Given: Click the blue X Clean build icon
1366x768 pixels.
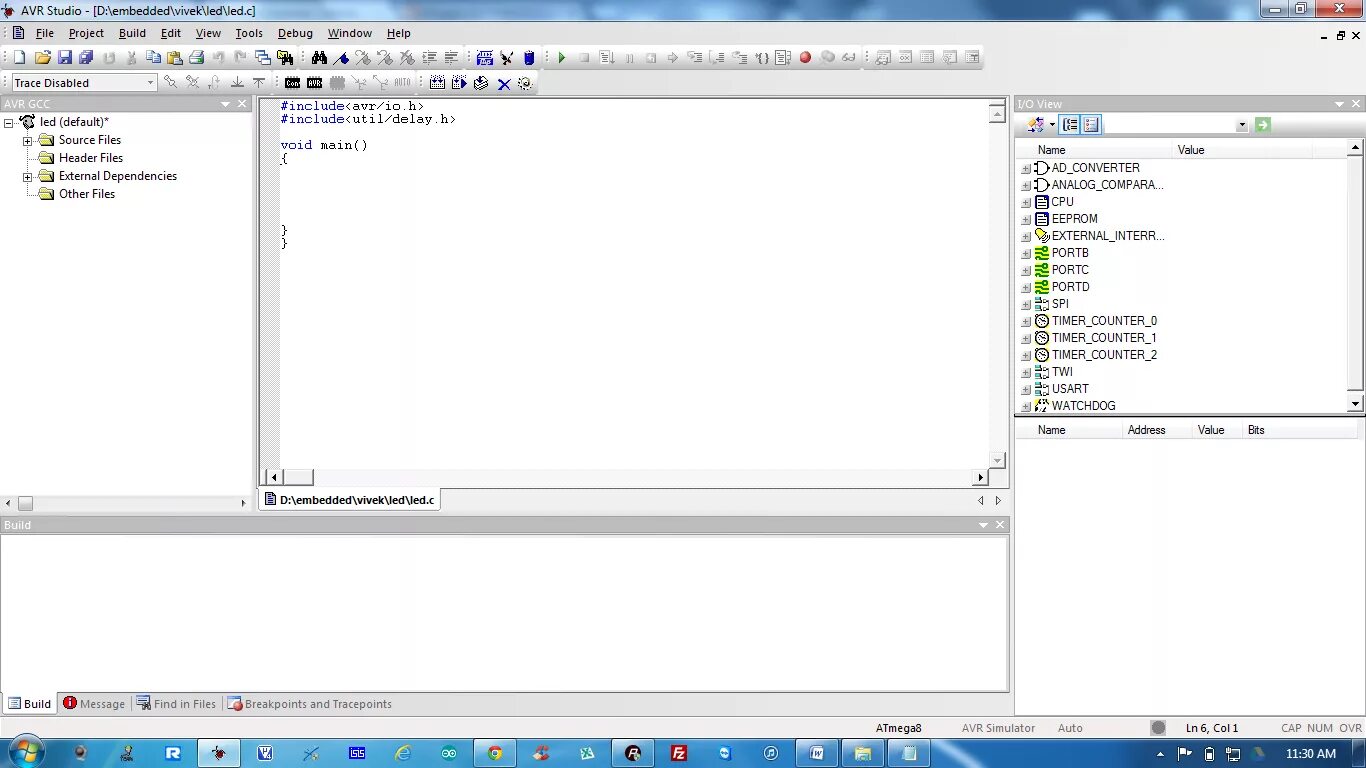Looking at the screenshot, I should tap(504, 84).
